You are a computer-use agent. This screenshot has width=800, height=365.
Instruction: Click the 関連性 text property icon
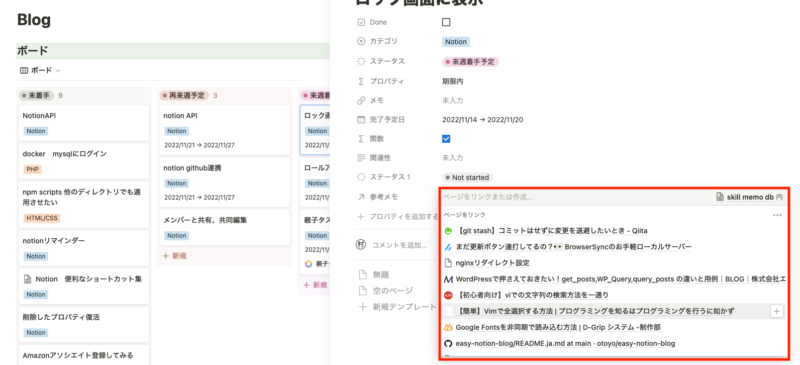361,158
